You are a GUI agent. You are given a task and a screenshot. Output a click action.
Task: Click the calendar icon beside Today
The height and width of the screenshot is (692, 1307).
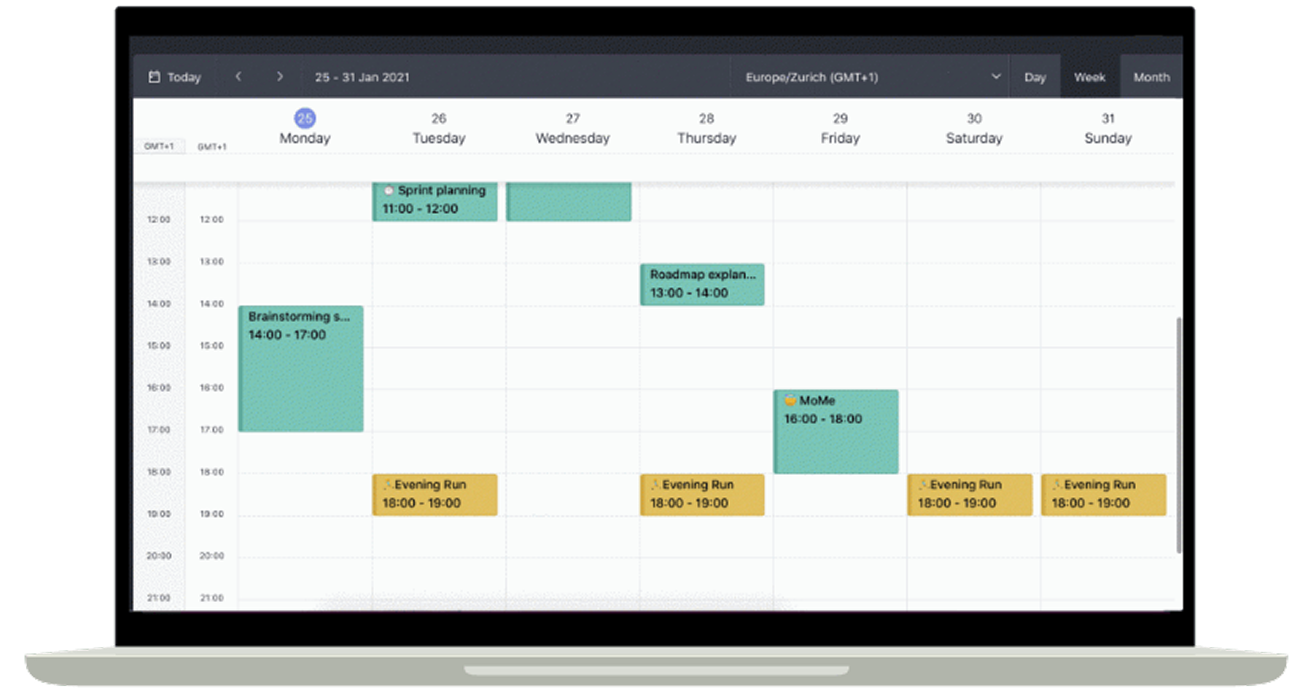coord(154,76)
